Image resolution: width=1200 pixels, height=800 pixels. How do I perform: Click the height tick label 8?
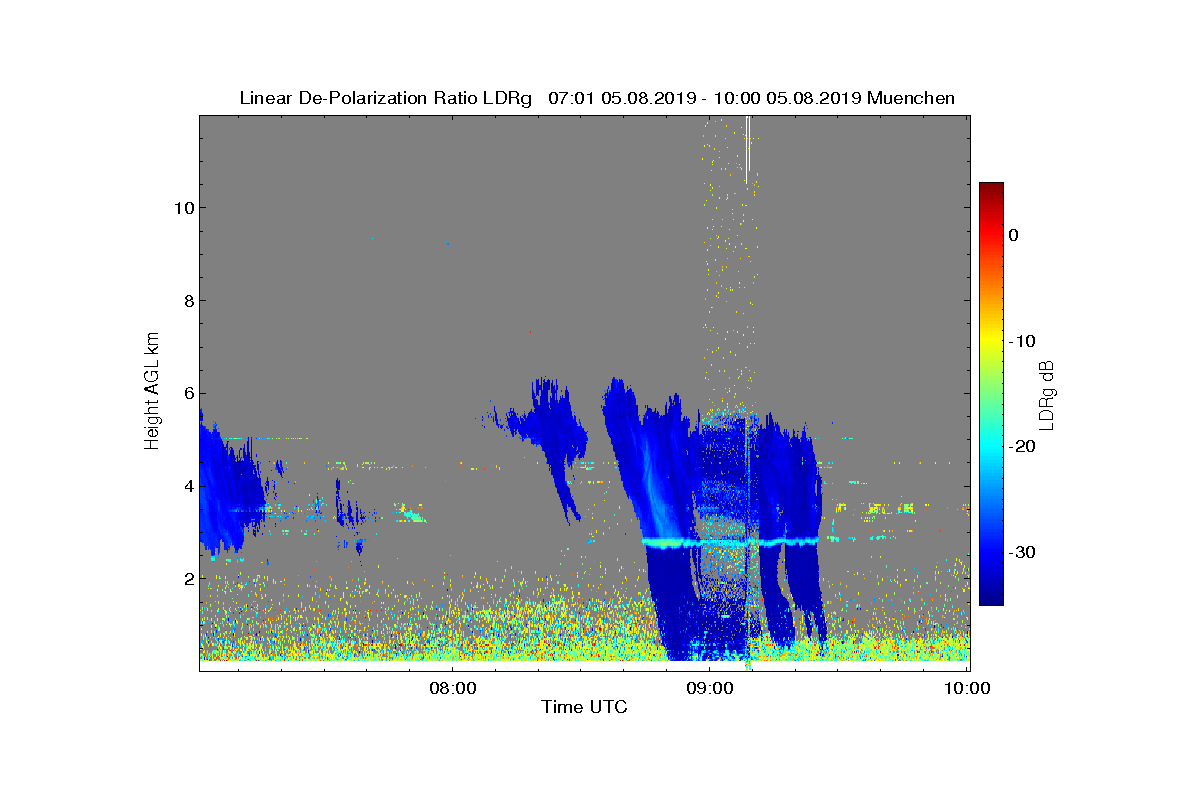coord(187,300)
